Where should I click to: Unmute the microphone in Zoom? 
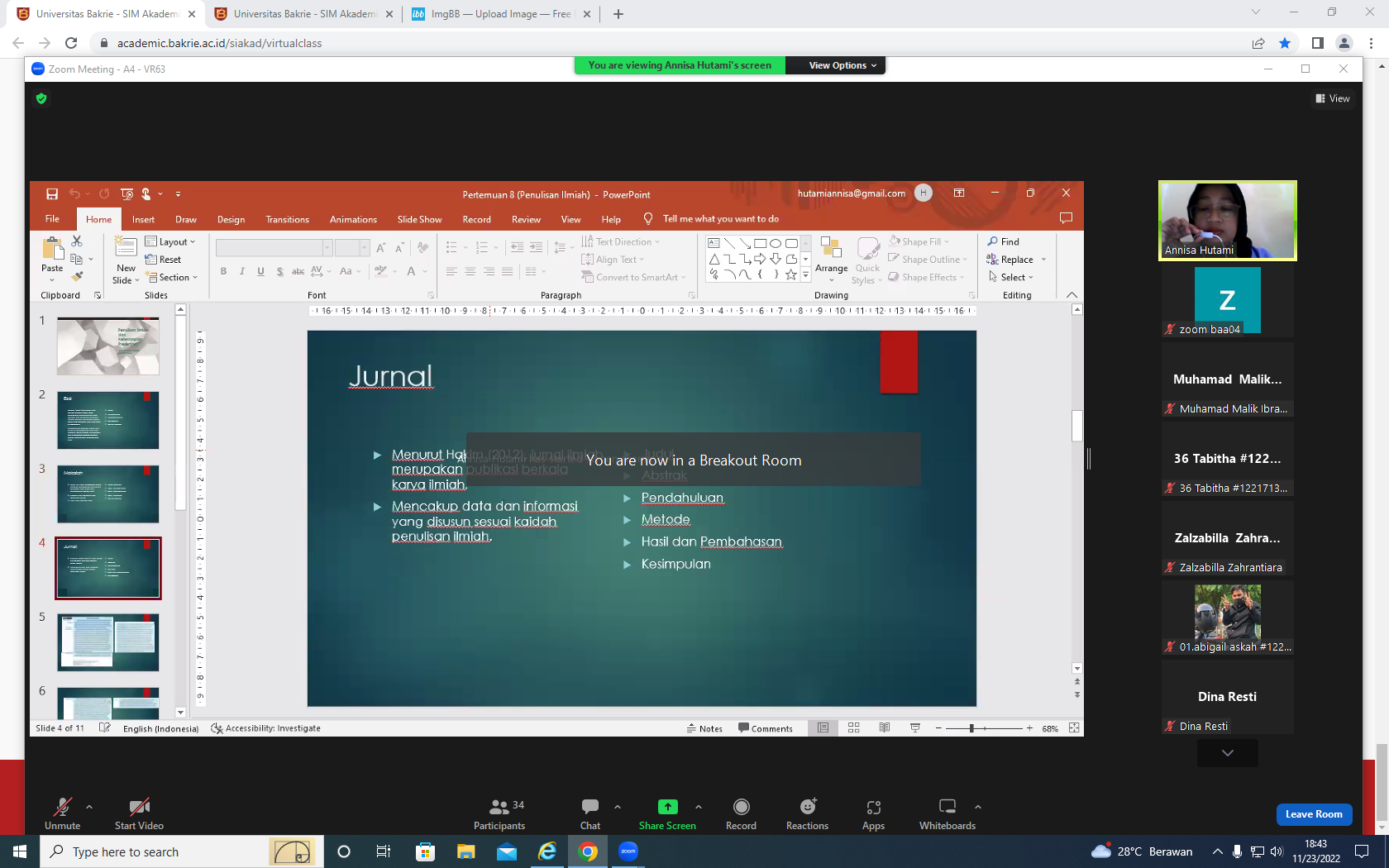(x=63, y=813)
